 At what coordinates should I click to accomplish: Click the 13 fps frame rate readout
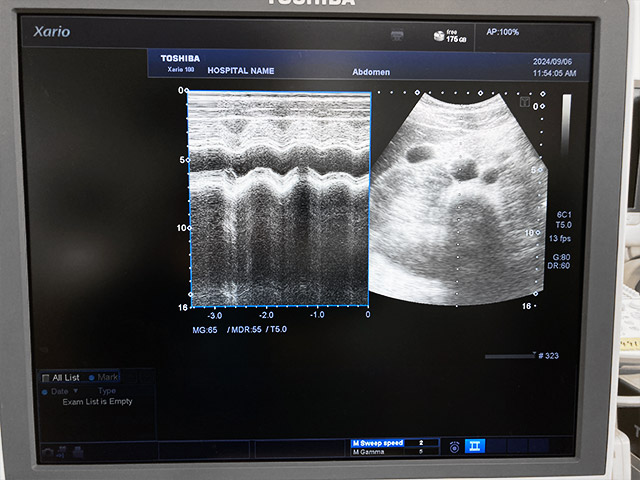coord(560,238)
